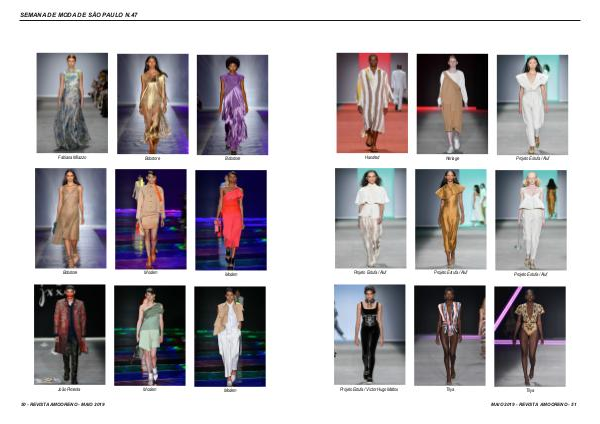
Task: Click the right page footer page number 31
Action: 574,404
